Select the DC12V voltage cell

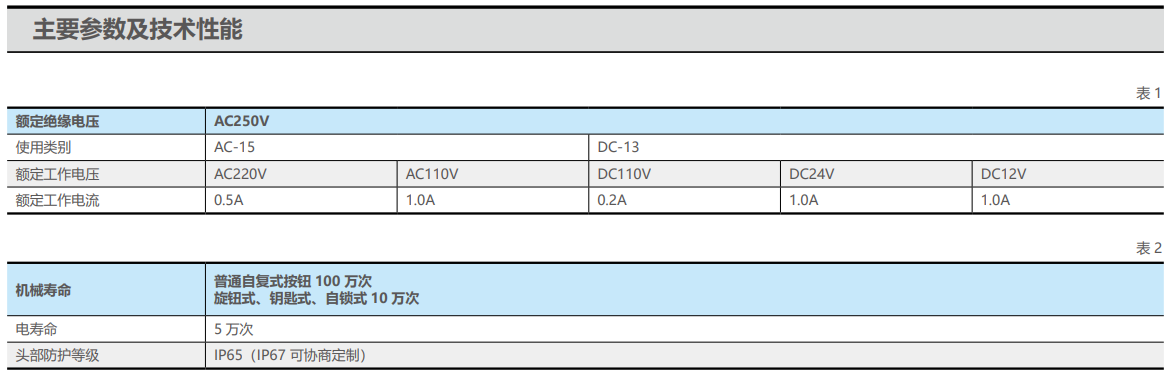click(1067, 174)
